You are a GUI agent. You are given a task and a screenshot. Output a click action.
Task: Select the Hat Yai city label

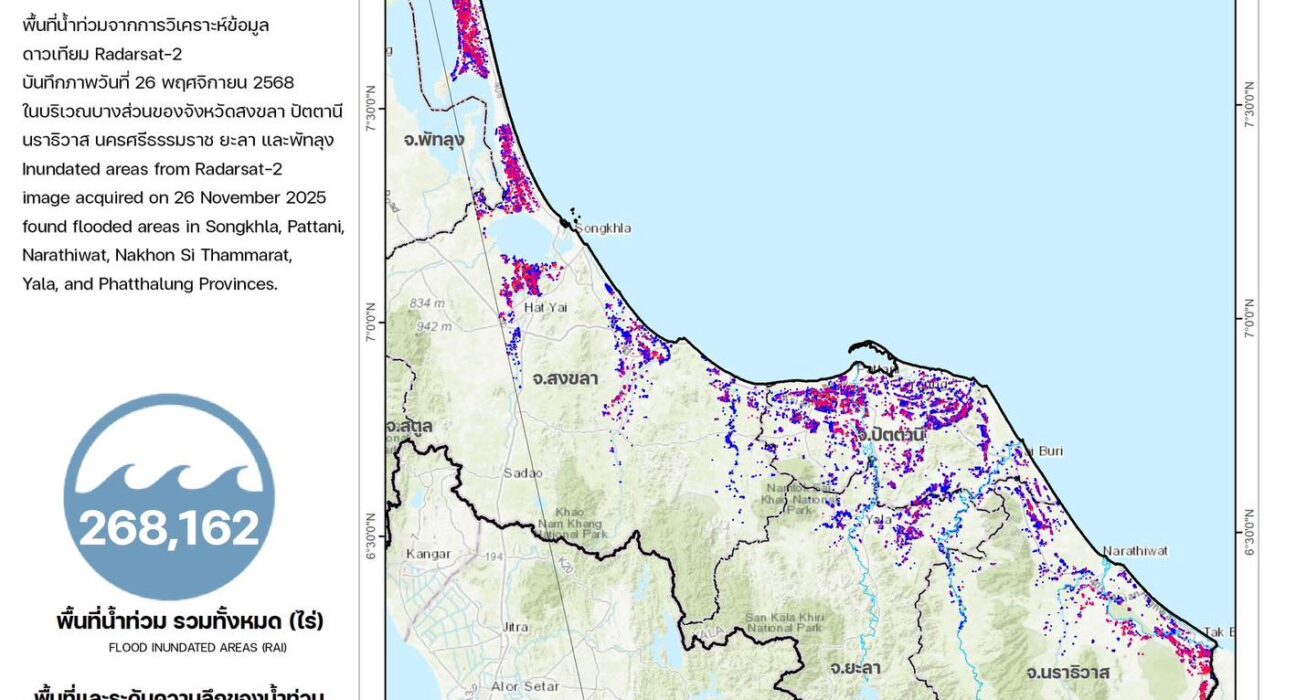click(546, 308)
